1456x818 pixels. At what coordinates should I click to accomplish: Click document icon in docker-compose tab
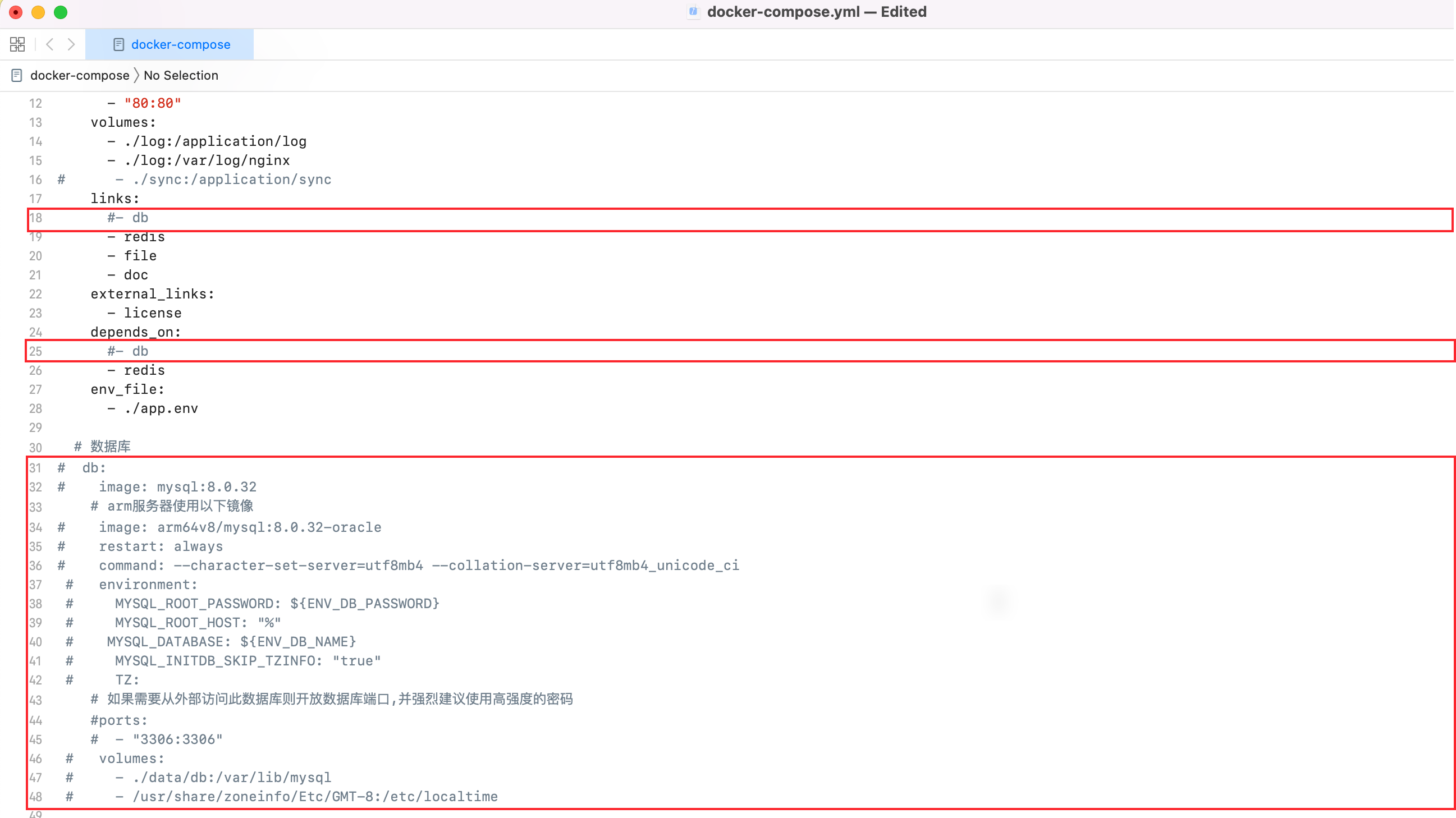point(118,44)
